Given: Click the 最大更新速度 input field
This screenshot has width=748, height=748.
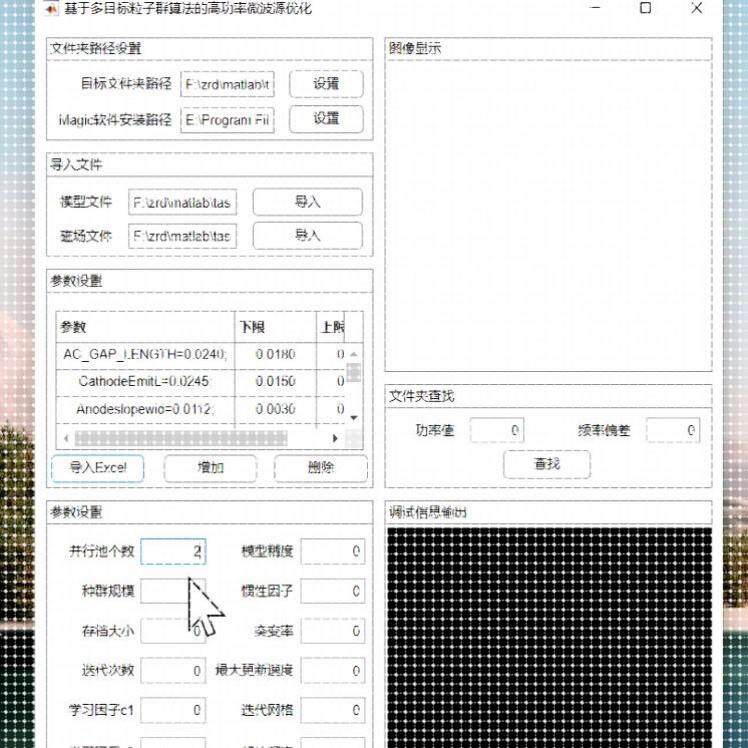Looking at the screenshot, I should (333, 671).
